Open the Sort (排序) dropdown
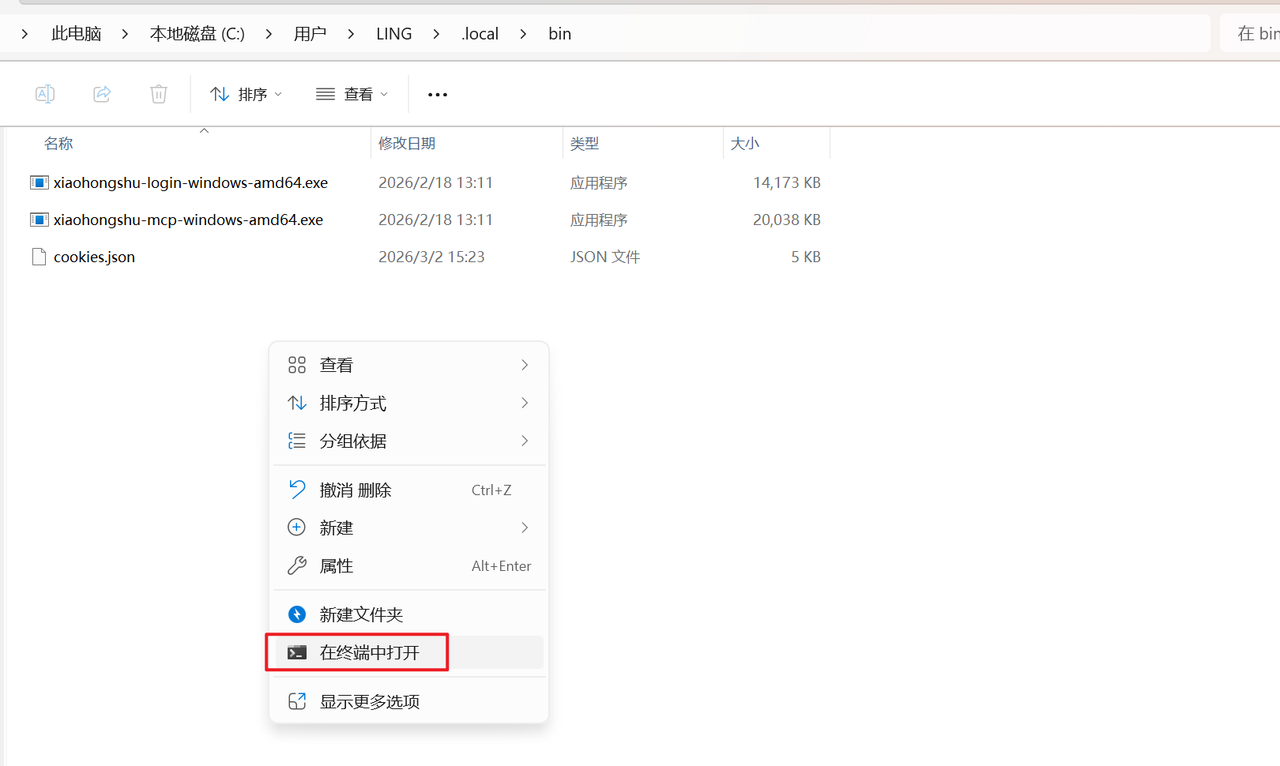The height and width of the screenshot is (766, 1280). 246,94
